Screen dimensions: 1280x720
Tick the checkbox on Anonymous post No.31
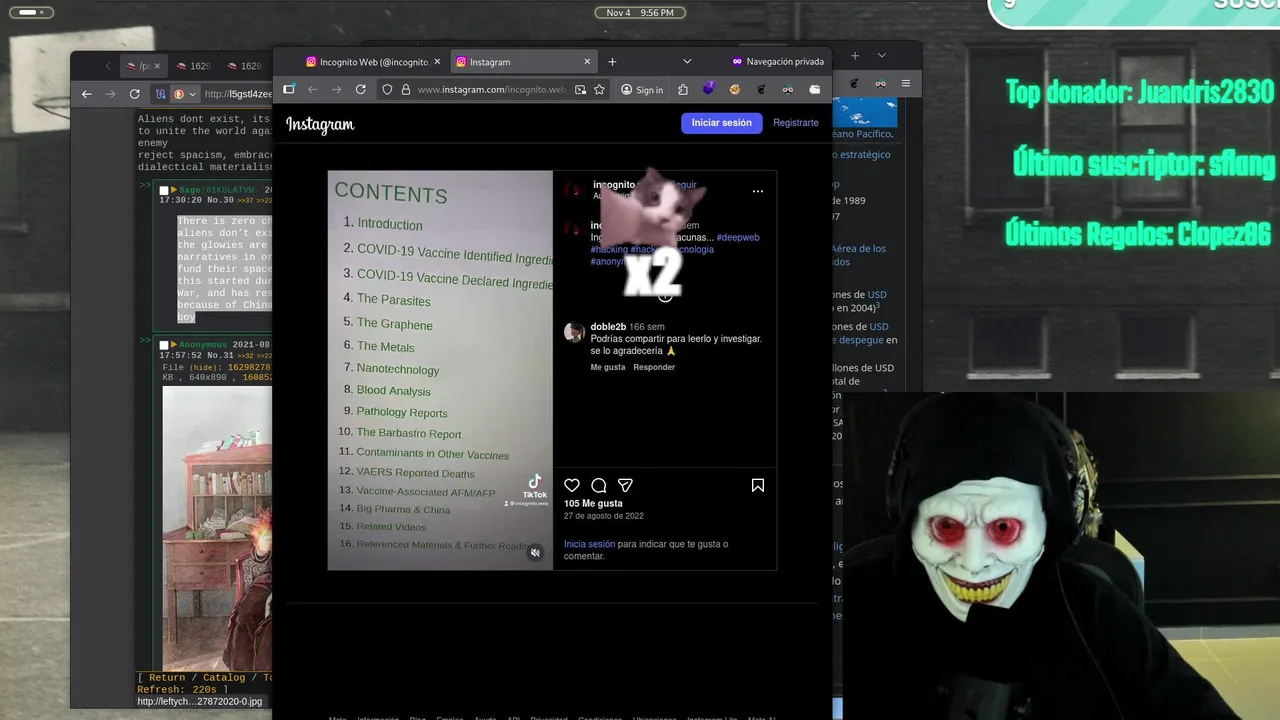point(164,345)
